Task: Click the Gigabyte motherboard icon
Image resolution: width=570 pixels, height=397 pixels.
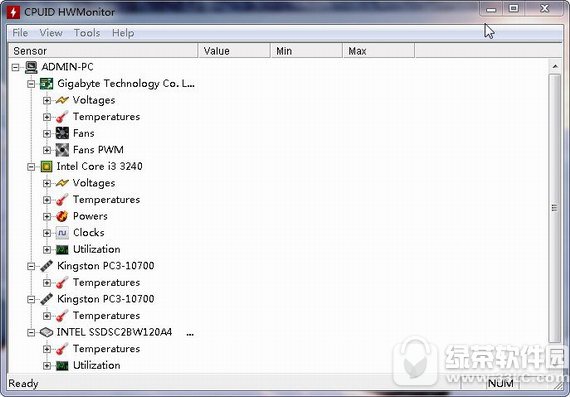Action: pos(47,84)
